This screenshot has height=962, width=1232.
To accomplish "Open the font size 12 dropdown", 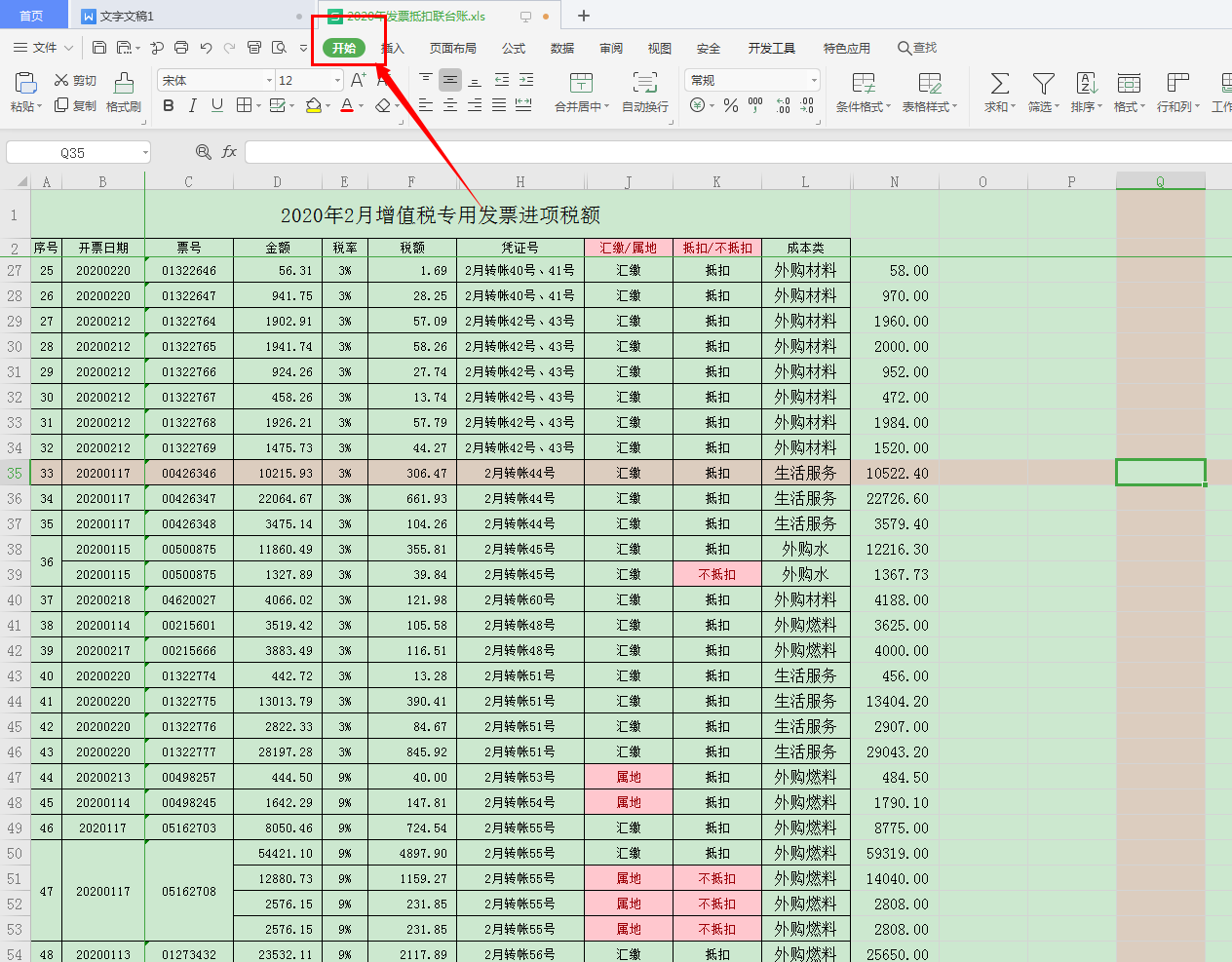I will (337, 80).
